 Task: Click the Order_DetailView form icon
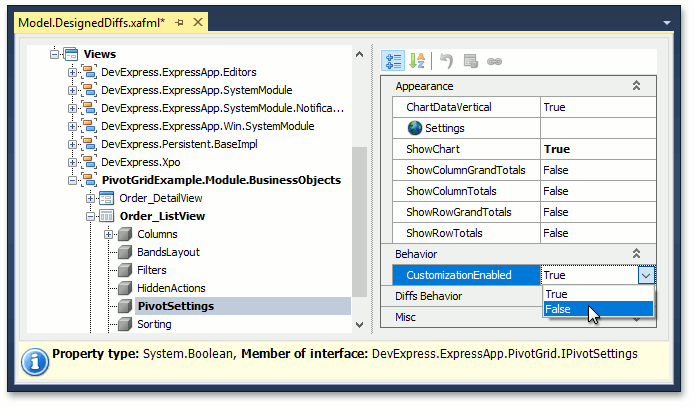[106, 198]
